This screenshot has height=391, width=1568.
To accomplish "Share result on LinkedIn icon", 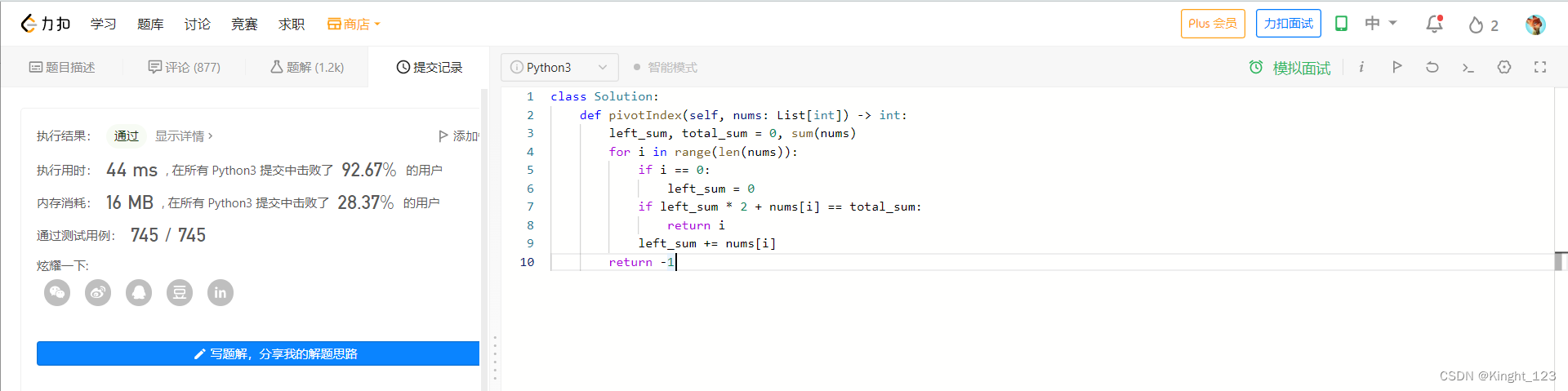I will click(220, 292).
